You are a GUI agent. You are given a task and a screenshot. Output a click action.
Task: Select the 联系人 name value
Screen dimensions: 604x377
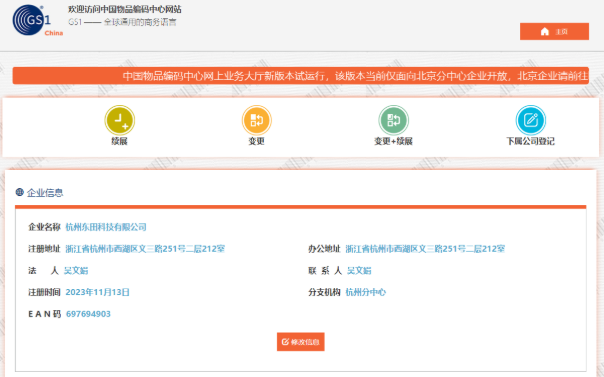[x=359, y=270]
